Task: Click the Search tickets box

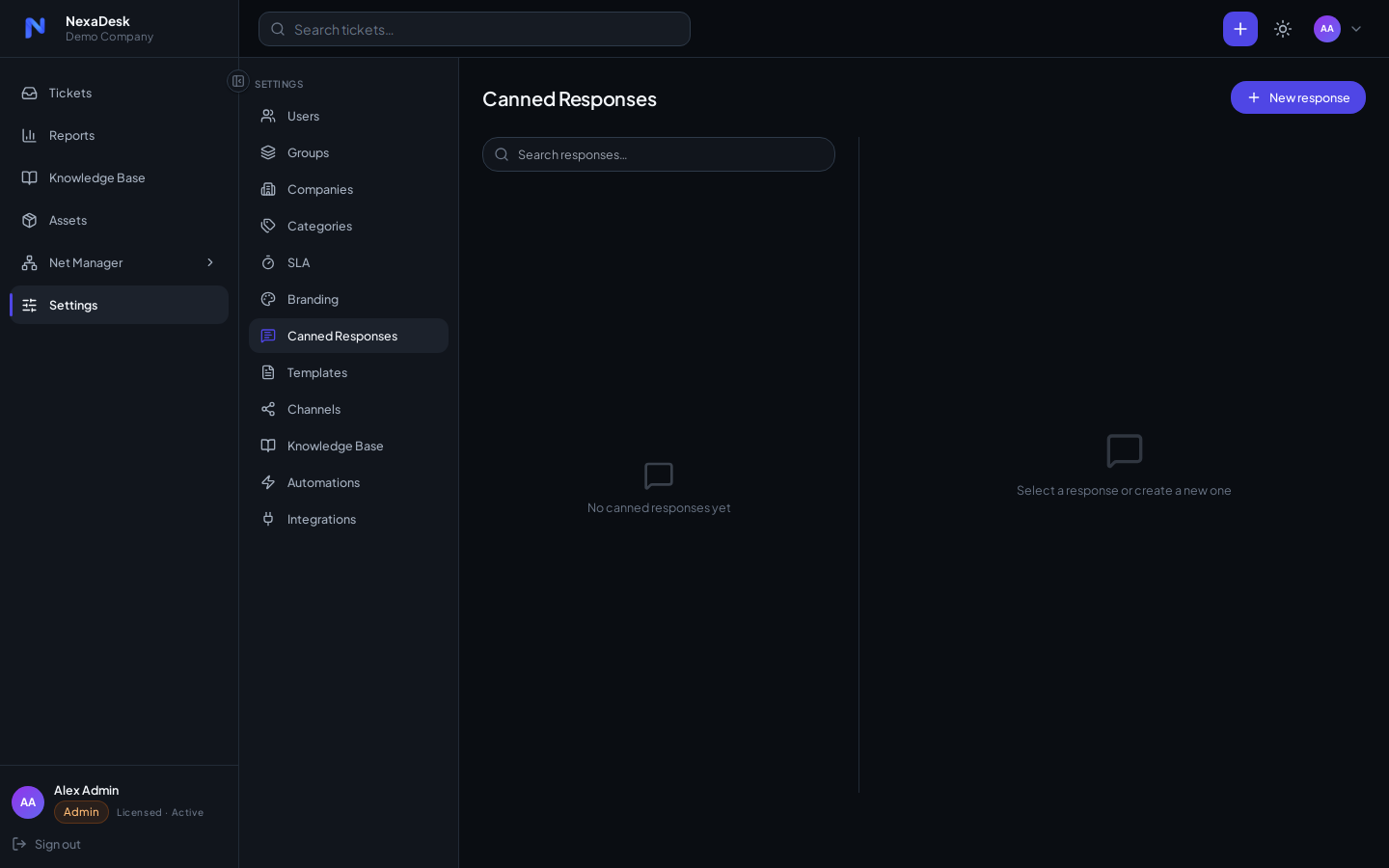Action: point(475,29)
